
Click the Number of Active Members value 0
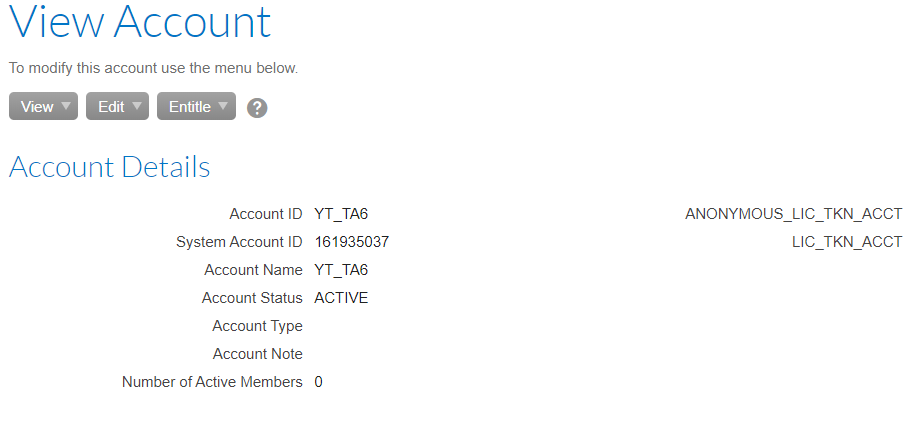pyautogui.click(x=318, y=382)
